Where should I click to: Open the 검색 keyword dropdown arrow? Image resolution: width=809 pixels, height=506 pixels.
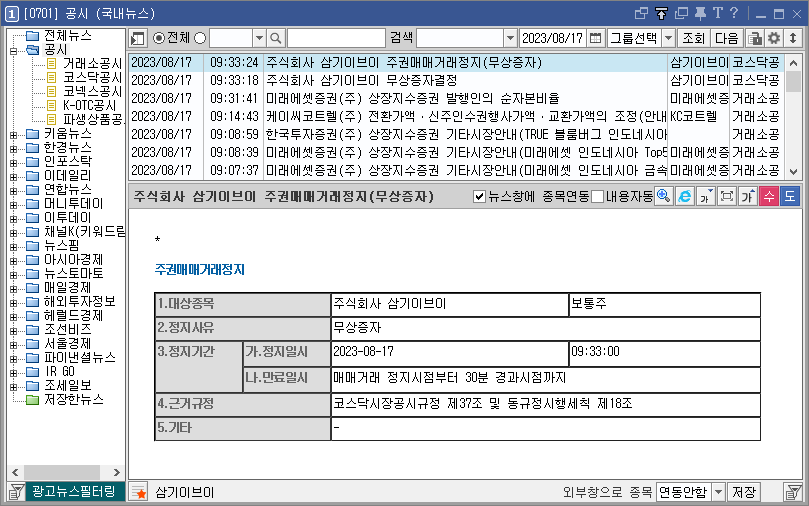[x=510, y=38]
